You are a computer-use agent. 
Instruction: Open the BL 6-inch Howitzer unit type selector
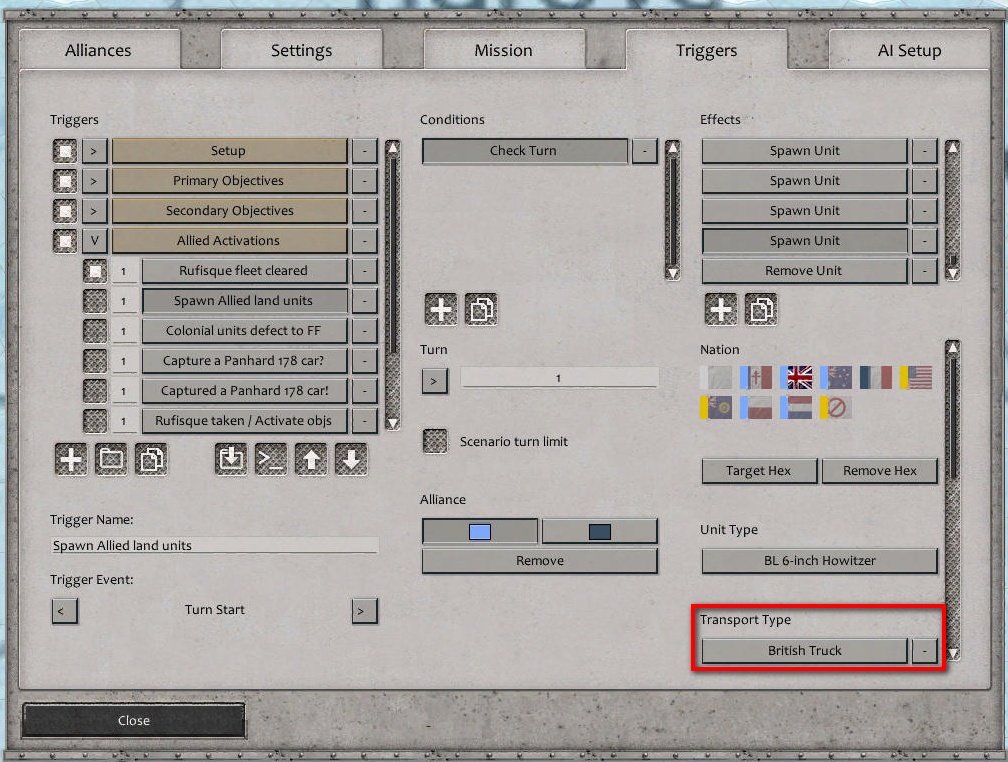(x=820, y=561)
